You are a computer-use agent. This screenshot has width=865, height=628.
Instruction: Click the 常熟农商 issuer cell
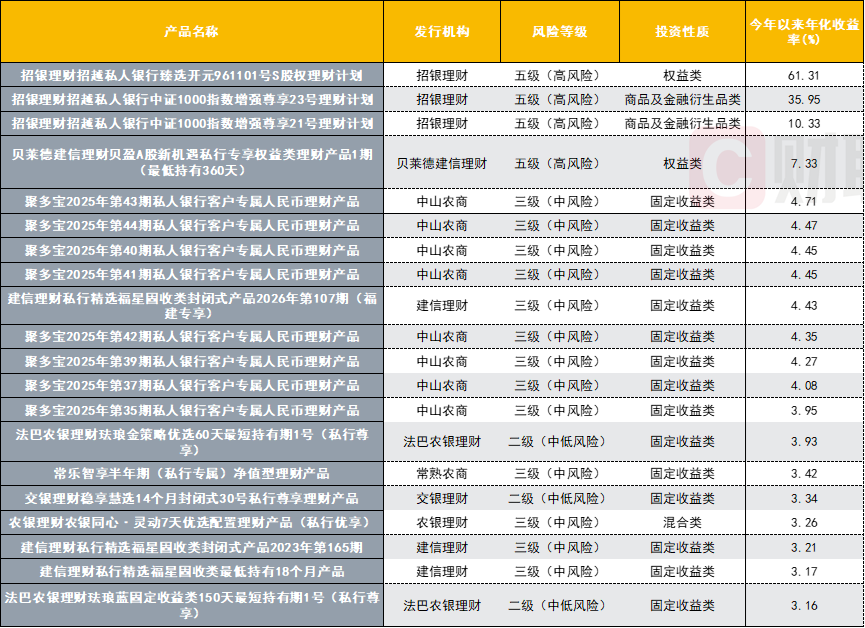click(442, 473)
